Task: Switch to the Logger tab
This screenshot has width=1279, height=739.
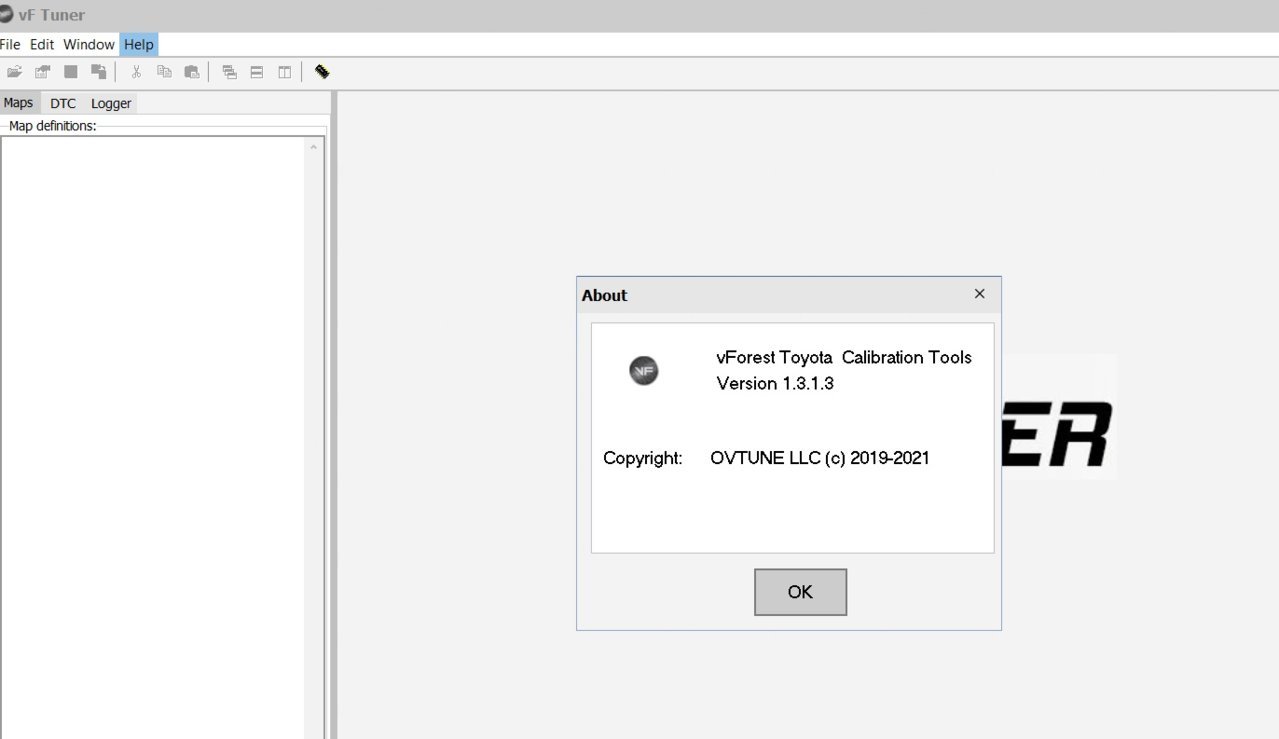Action: pyautogui.click(x=111, y=103)
